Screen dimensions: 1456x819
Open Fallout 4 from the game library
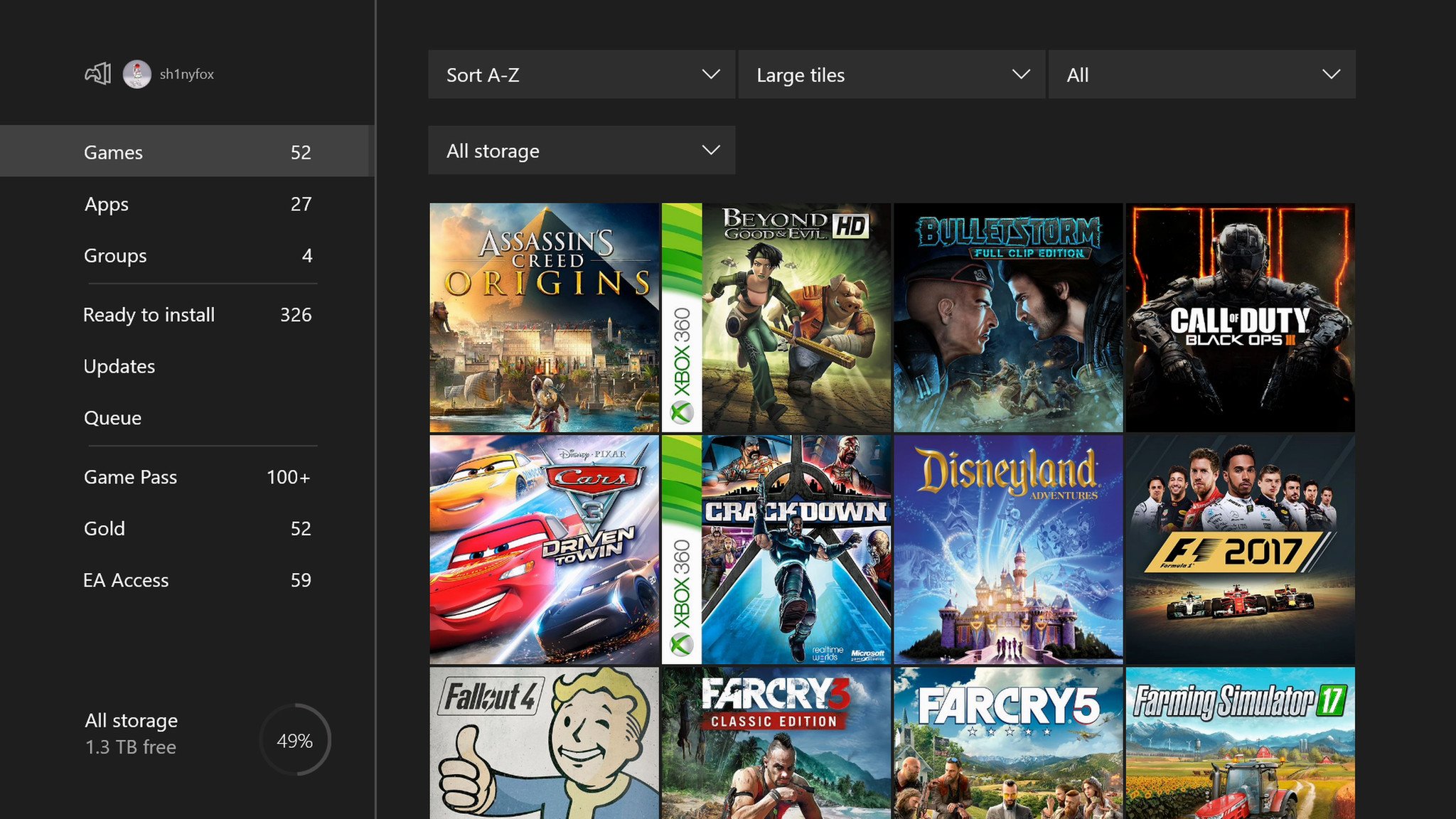544,742
